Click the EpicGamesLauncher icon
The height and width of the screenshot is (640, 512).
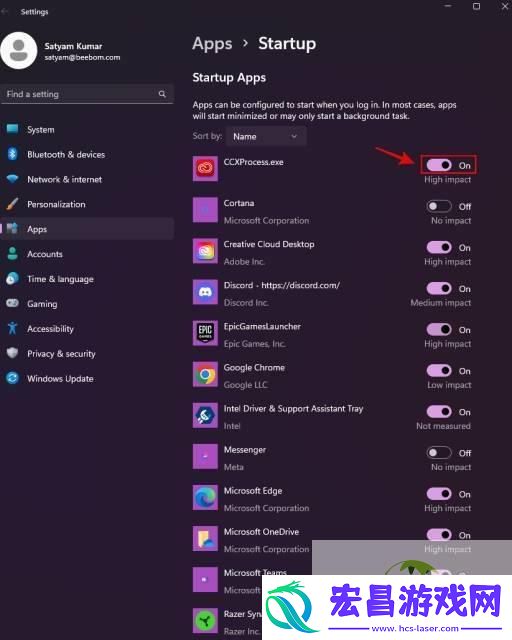[x=205, y=333]
